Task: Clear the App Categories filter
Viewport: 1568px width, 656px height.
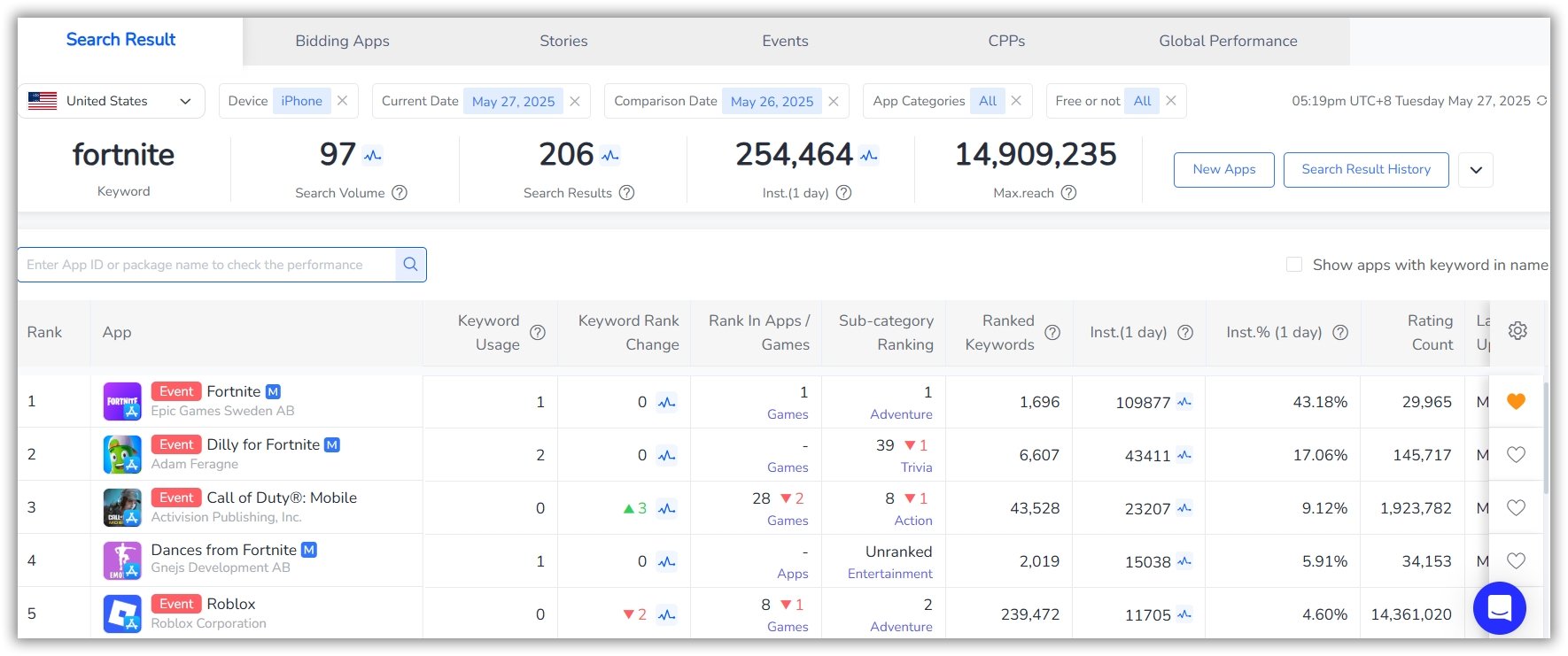Action: [1016, 101]
